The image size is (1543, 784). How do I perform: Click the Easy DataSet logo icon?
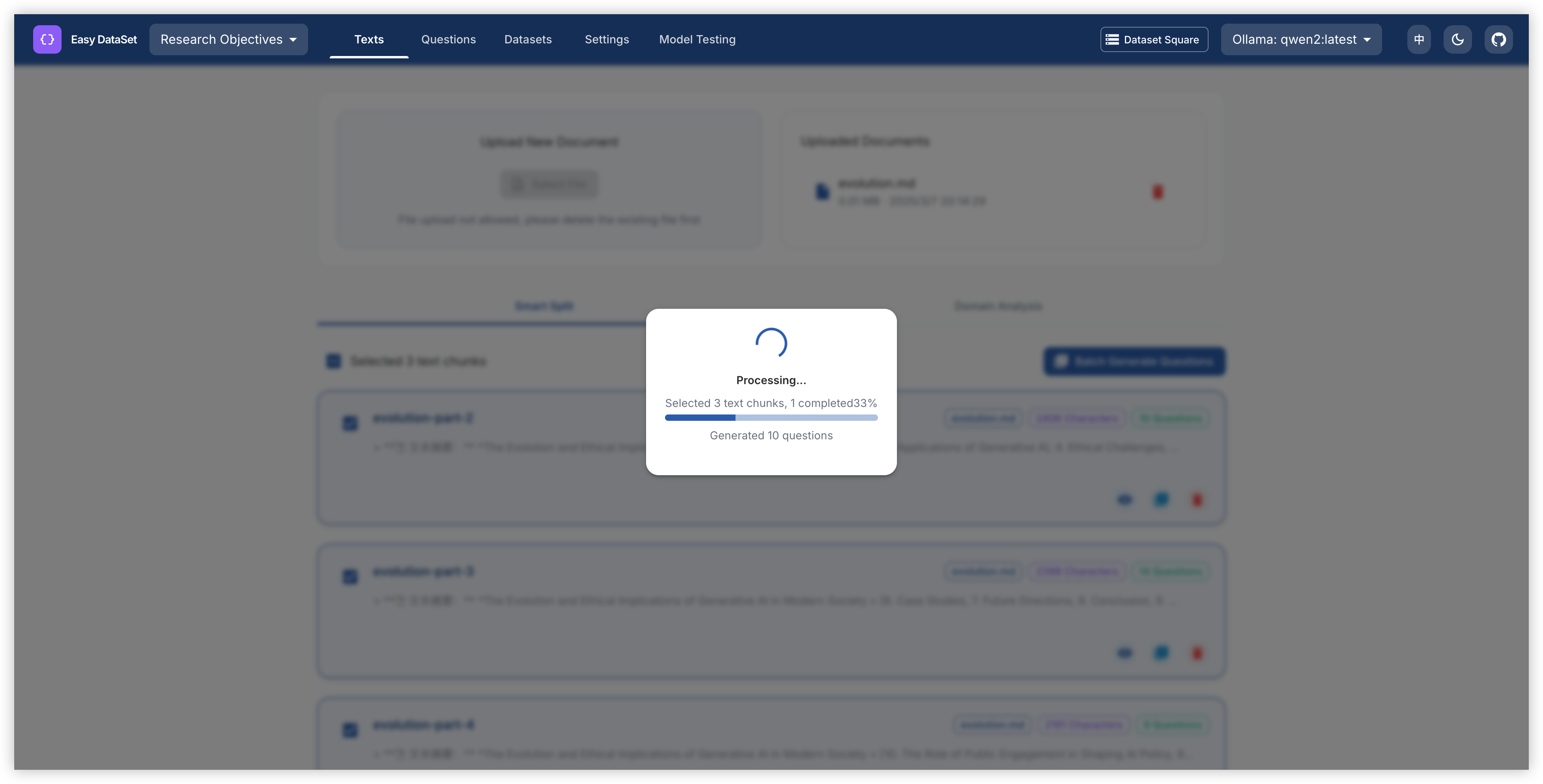47,39
